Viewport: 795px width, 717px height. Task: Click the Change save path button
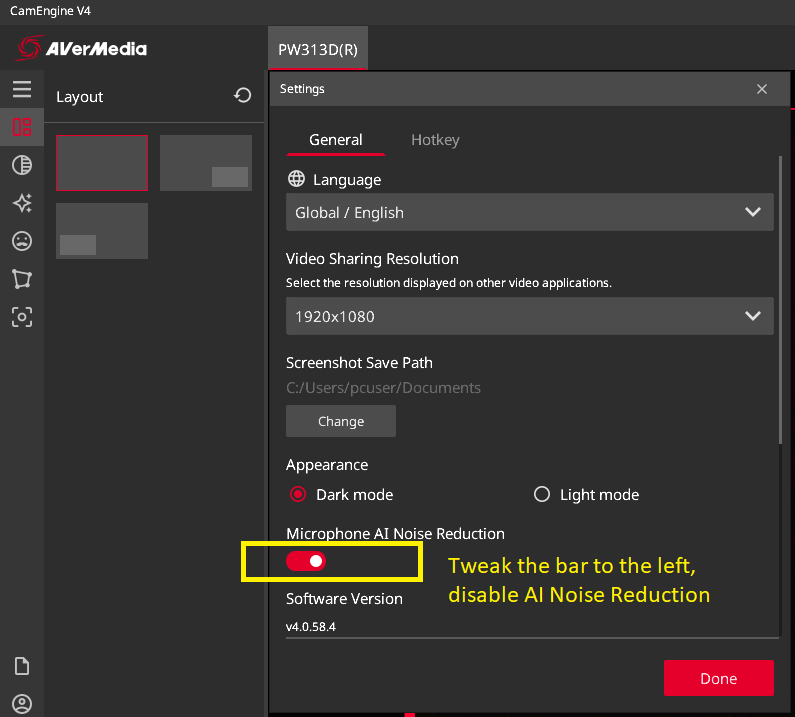click(x=341, y=421)
